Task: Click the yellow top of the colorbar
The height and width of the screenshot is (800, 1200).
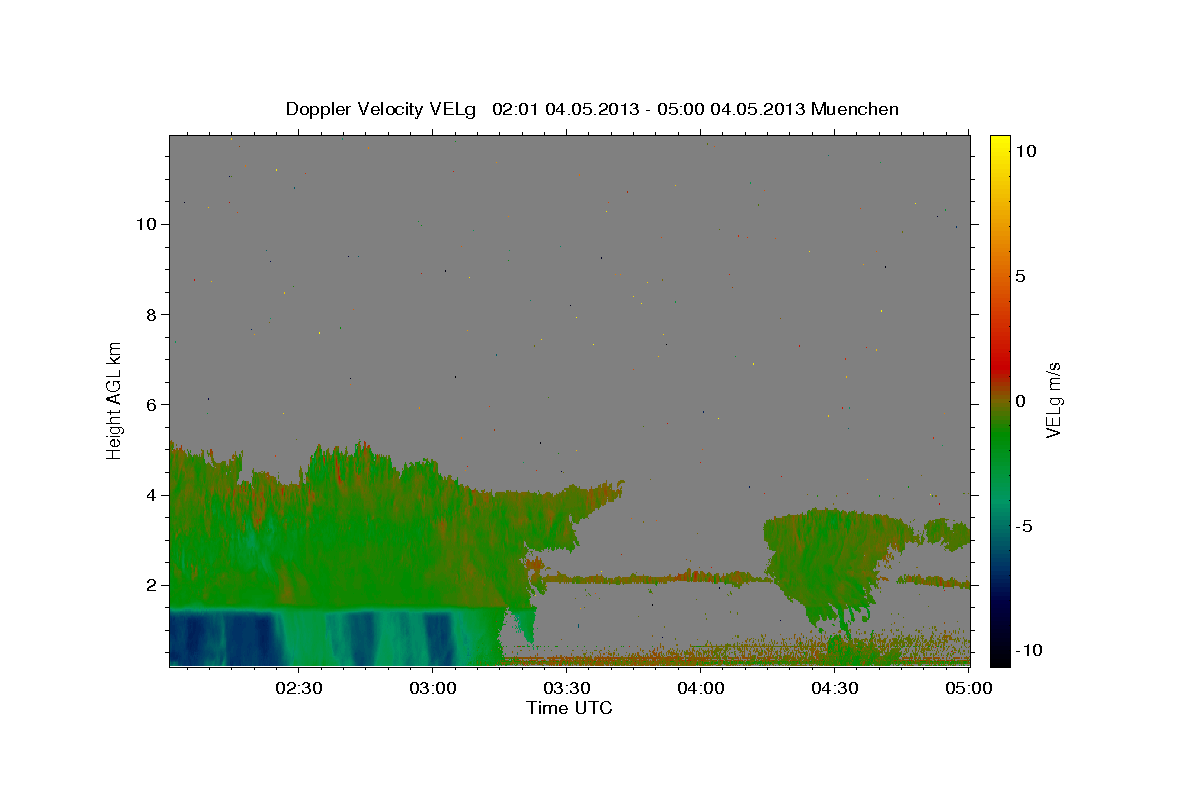Action: (x=999, y=145)
